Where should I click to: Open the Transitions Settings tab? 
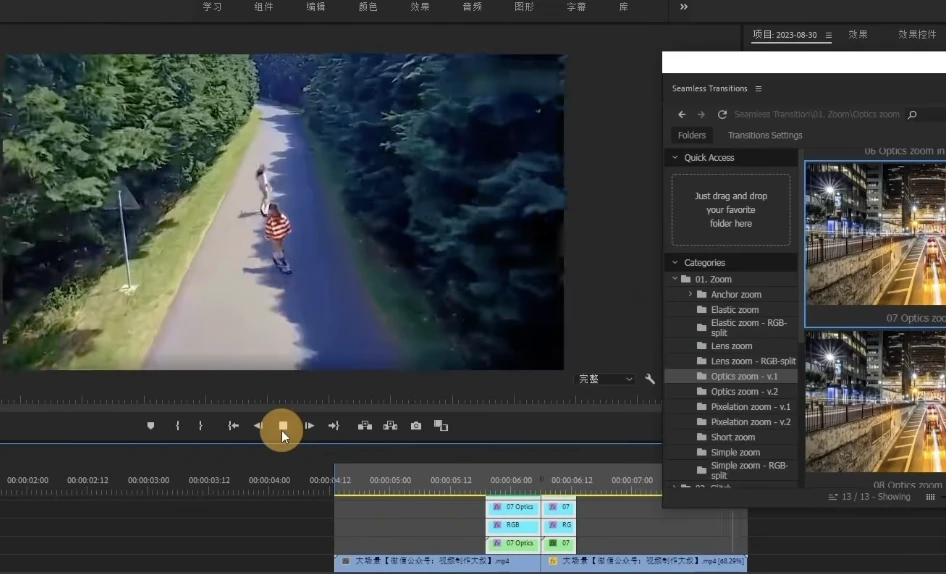click(x=764, y=135)
